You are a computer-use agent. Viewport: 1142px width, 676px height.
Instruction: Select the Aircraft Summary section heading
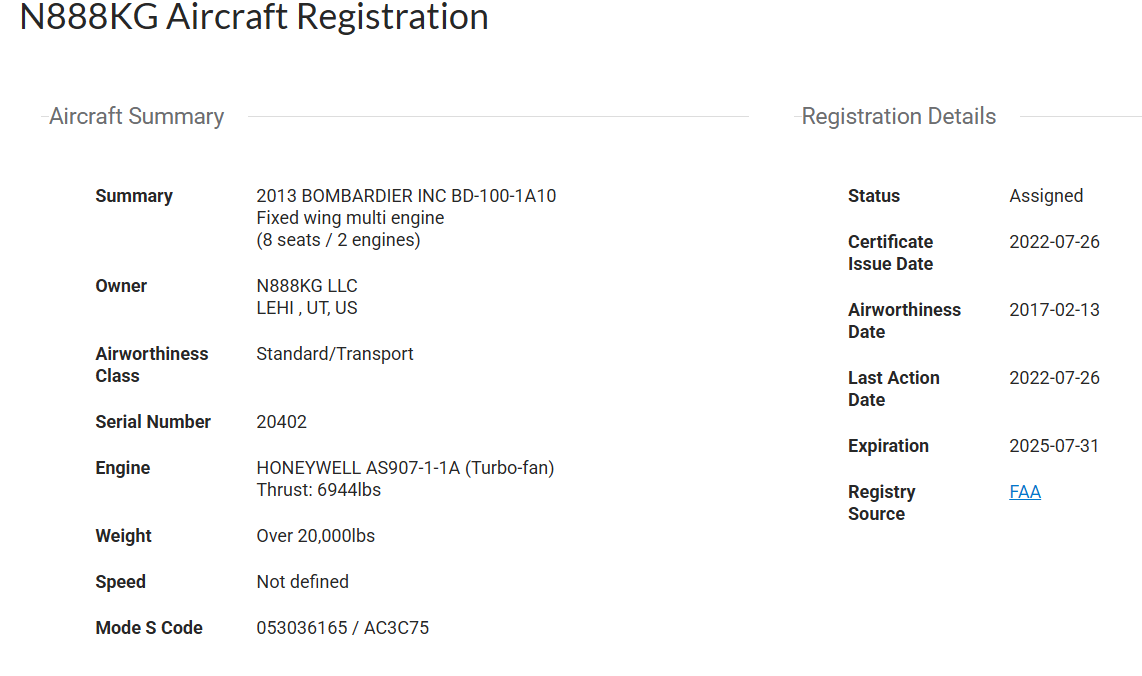coord(137,117)
